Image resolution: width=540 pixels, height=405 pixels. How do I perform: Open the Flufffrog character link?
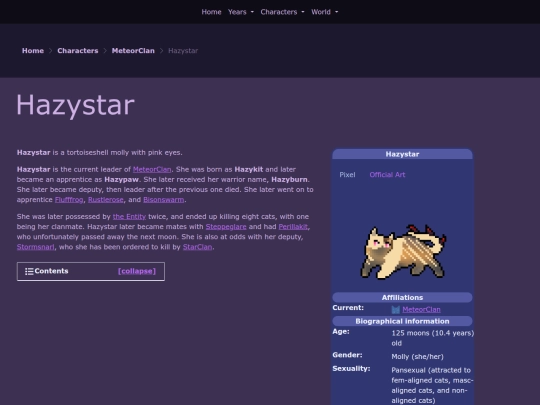[69, 200]
